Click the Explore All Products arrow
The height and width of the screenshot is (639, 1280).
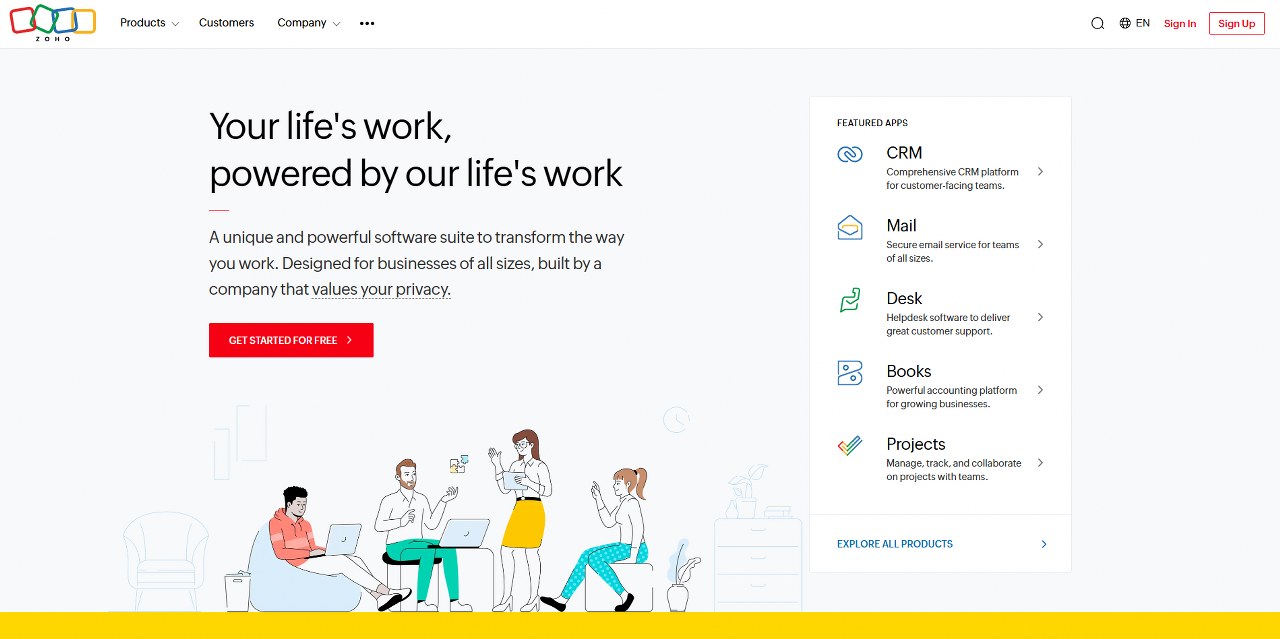pos(1044,544)
